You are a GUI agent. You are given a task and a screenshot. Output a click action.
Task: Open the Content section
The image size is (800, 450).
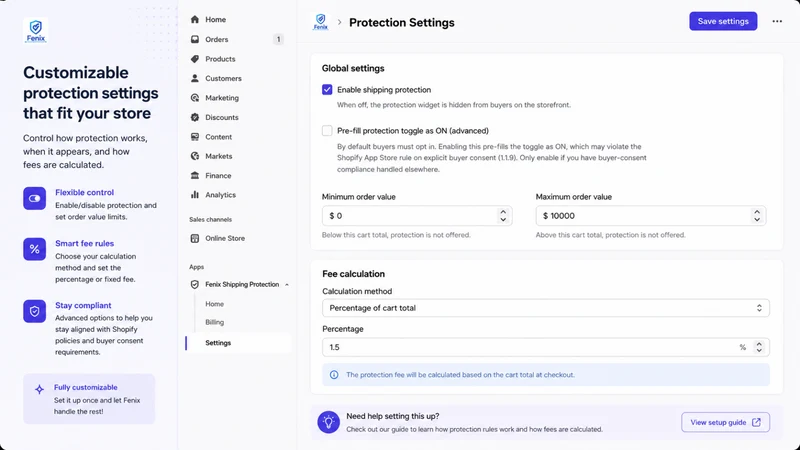tap(218, 137)
